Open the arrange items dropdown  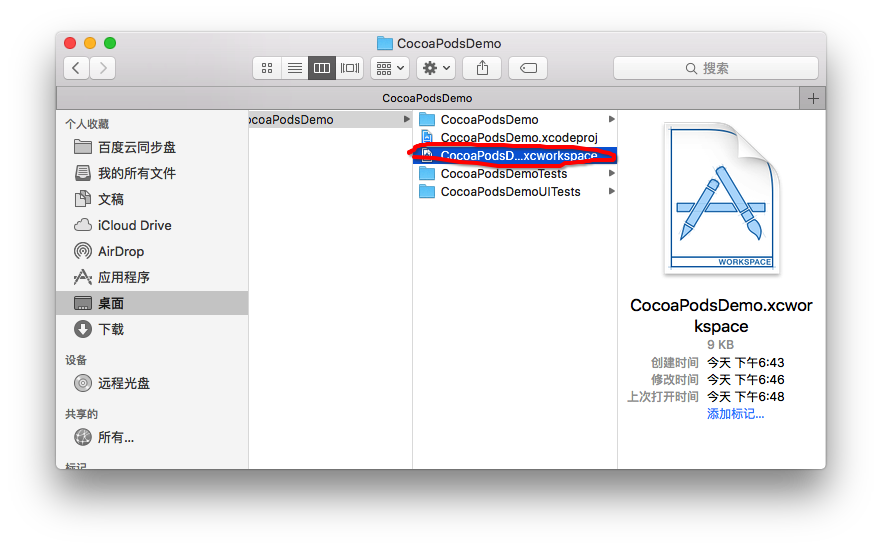coord(390,68)
